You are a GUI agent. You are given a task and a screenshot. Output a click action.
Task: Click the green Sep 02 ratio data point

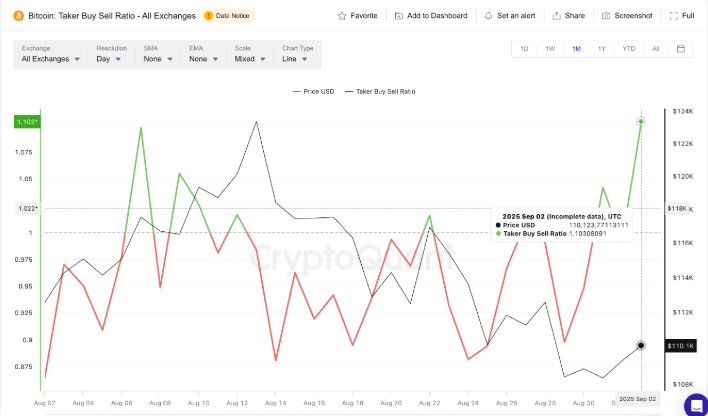point(641,122)
